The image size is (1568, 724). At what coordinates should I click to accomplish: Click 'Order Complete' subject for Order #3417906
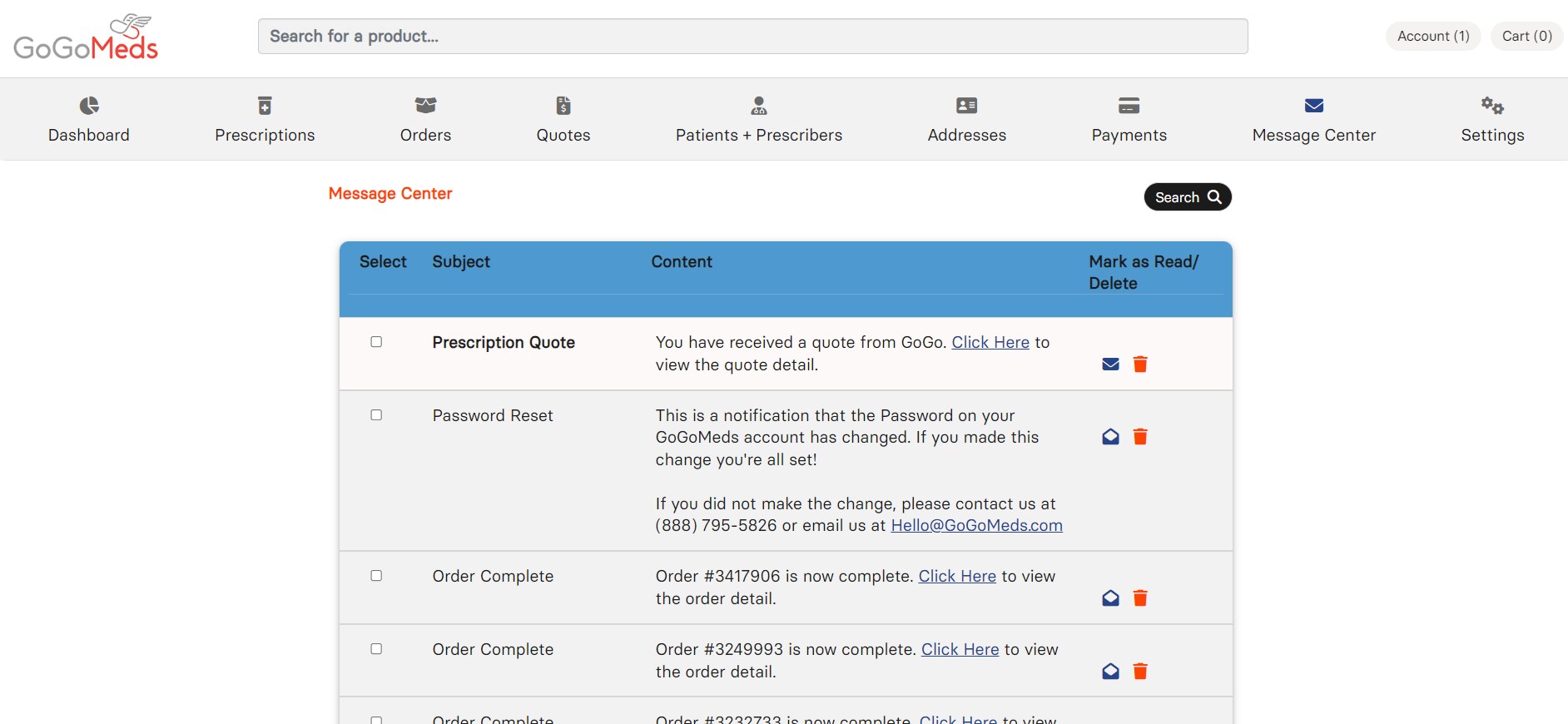[x=493, y=576]
